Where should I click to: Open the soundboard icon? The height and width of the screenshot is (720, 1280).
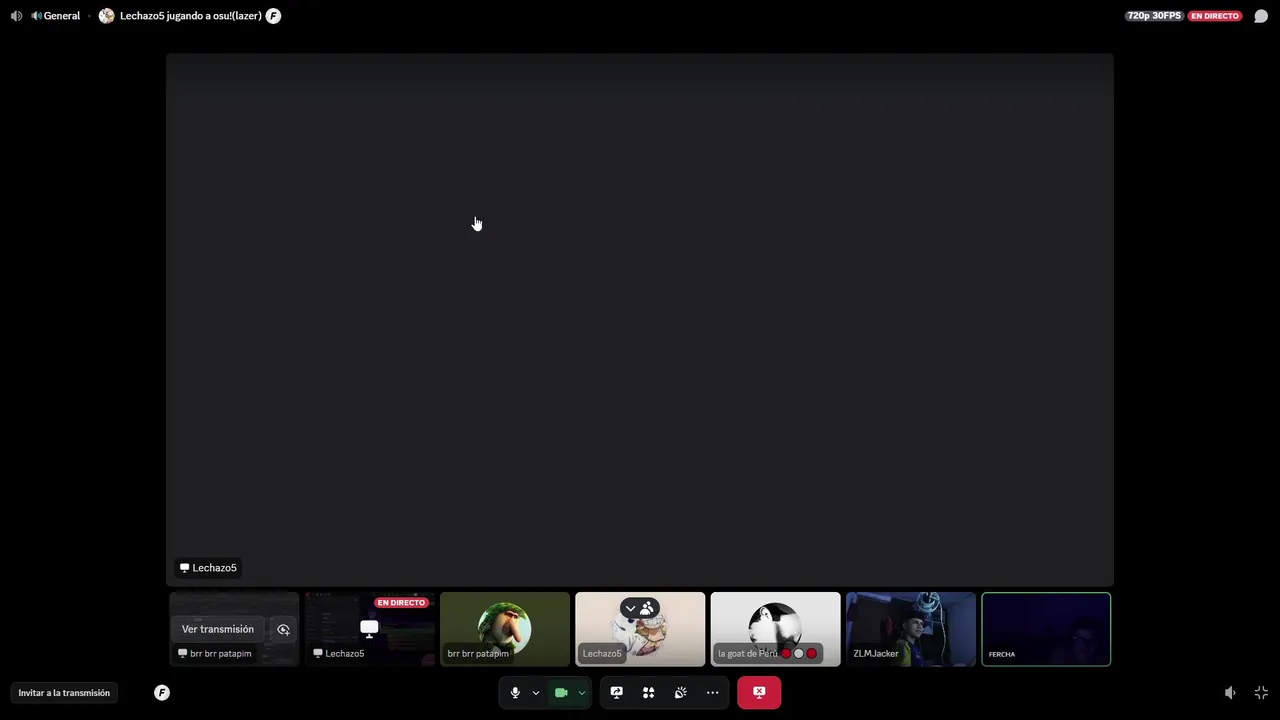click(x=681, y=693)
